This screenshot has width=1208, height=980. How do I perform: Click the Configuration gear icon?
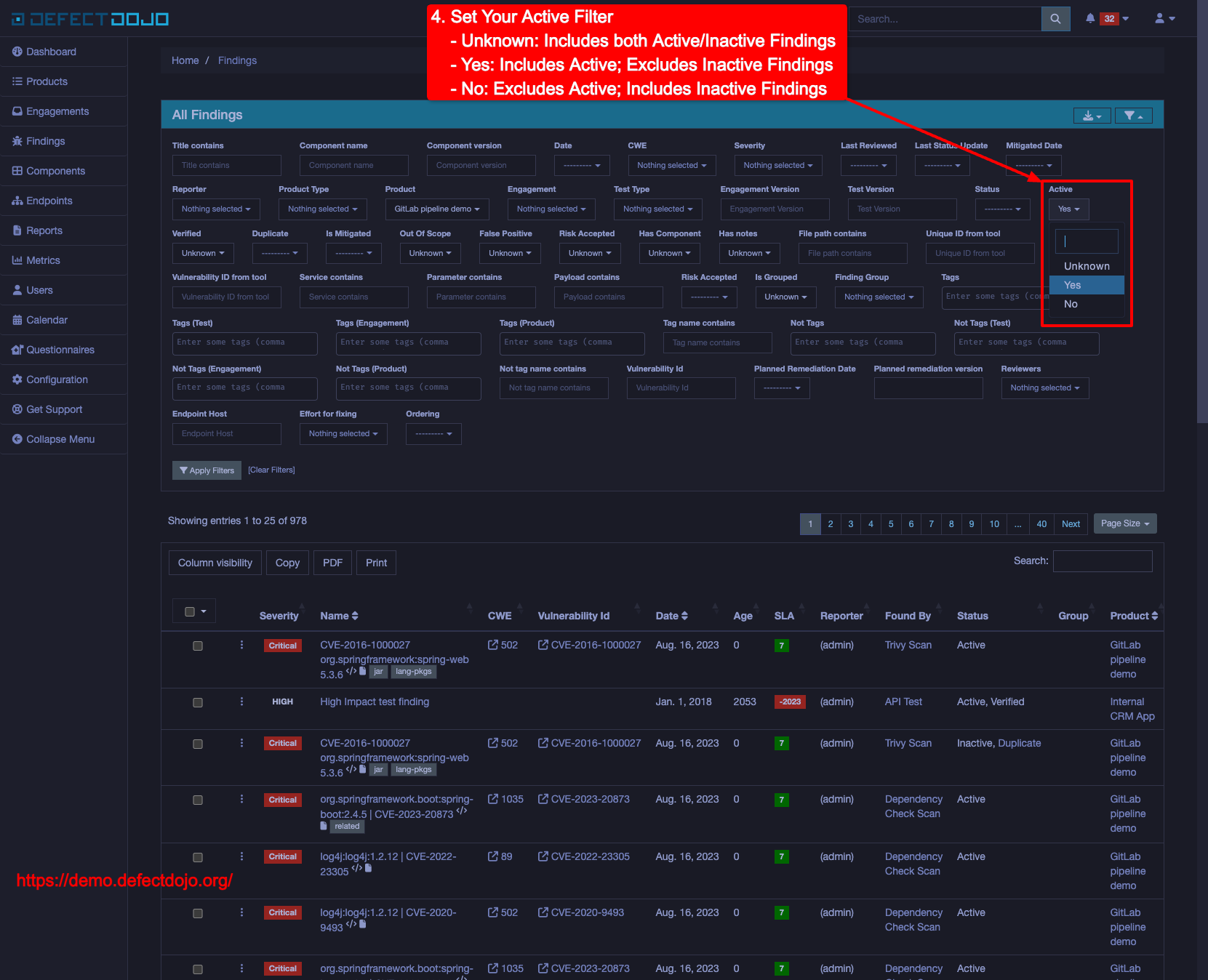(17, 379)
